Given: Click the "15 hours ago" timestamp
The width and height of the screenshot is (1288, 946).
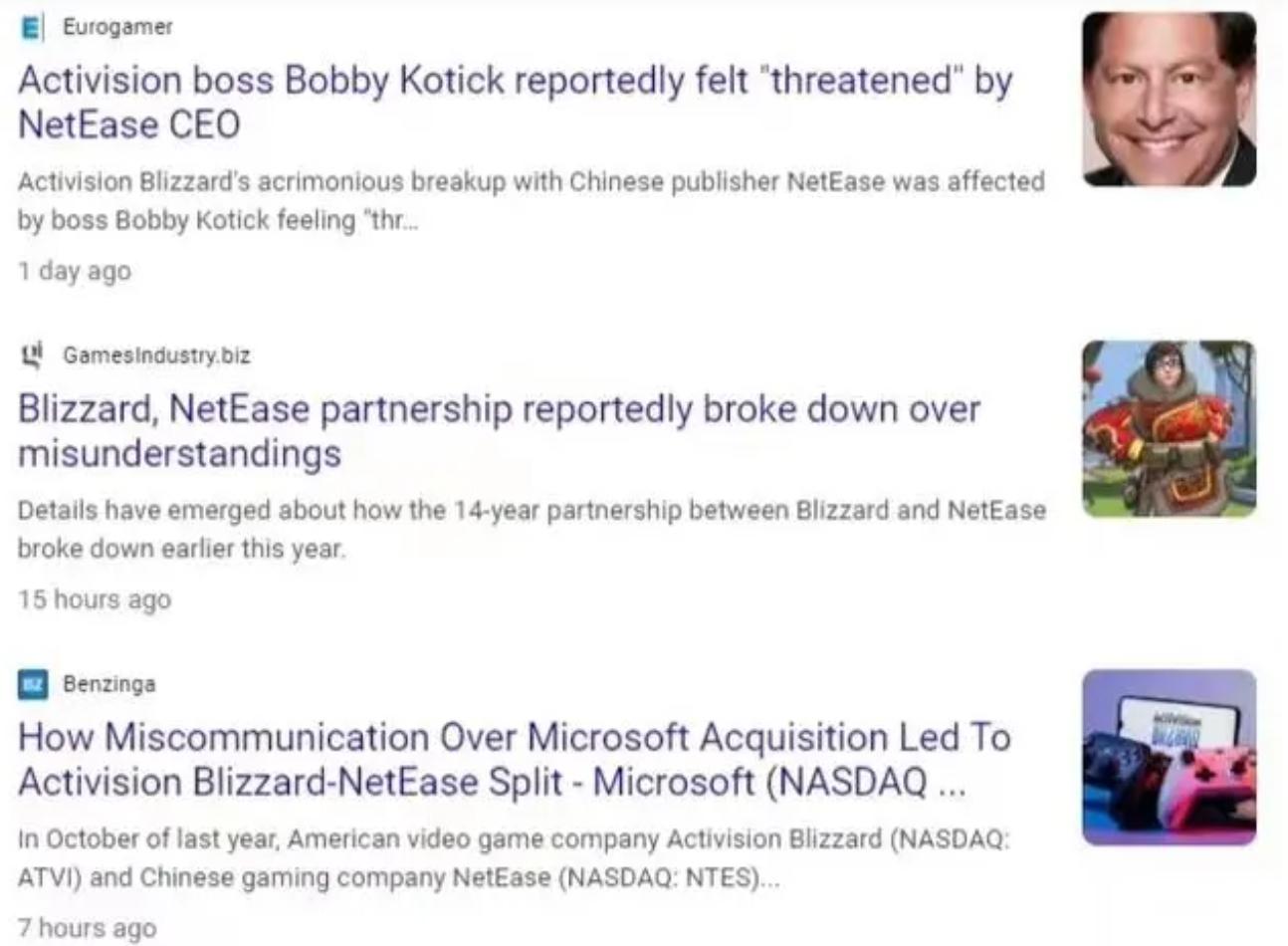Looking at the screenshot, I should pos(94,599).
